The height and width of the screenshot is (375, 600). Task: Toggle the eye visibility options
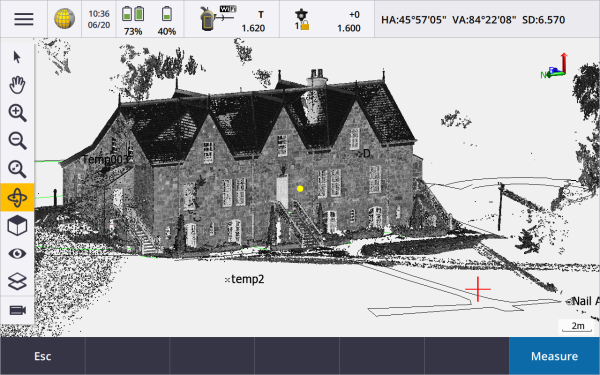(x=17, y=254)
